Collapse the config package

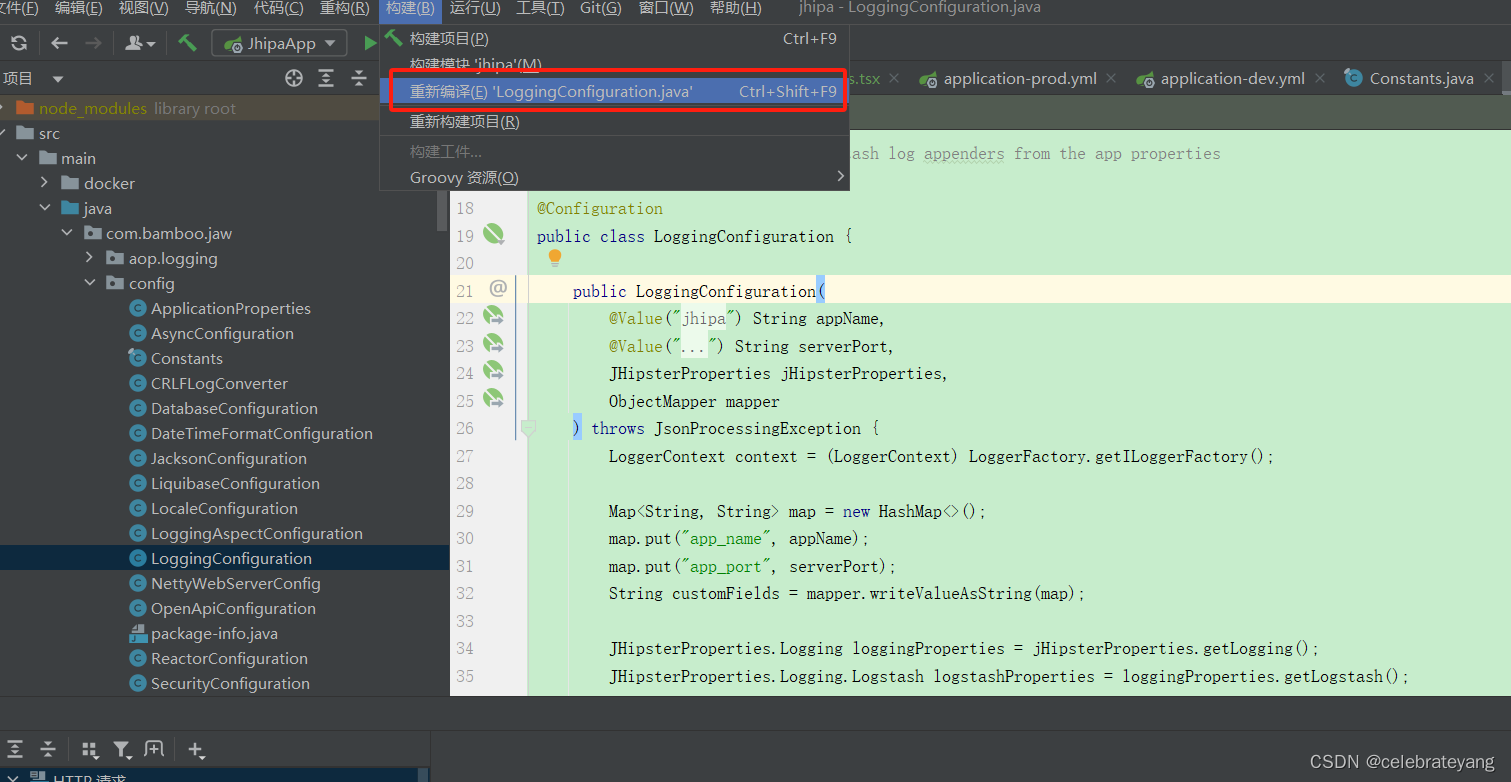89,283
